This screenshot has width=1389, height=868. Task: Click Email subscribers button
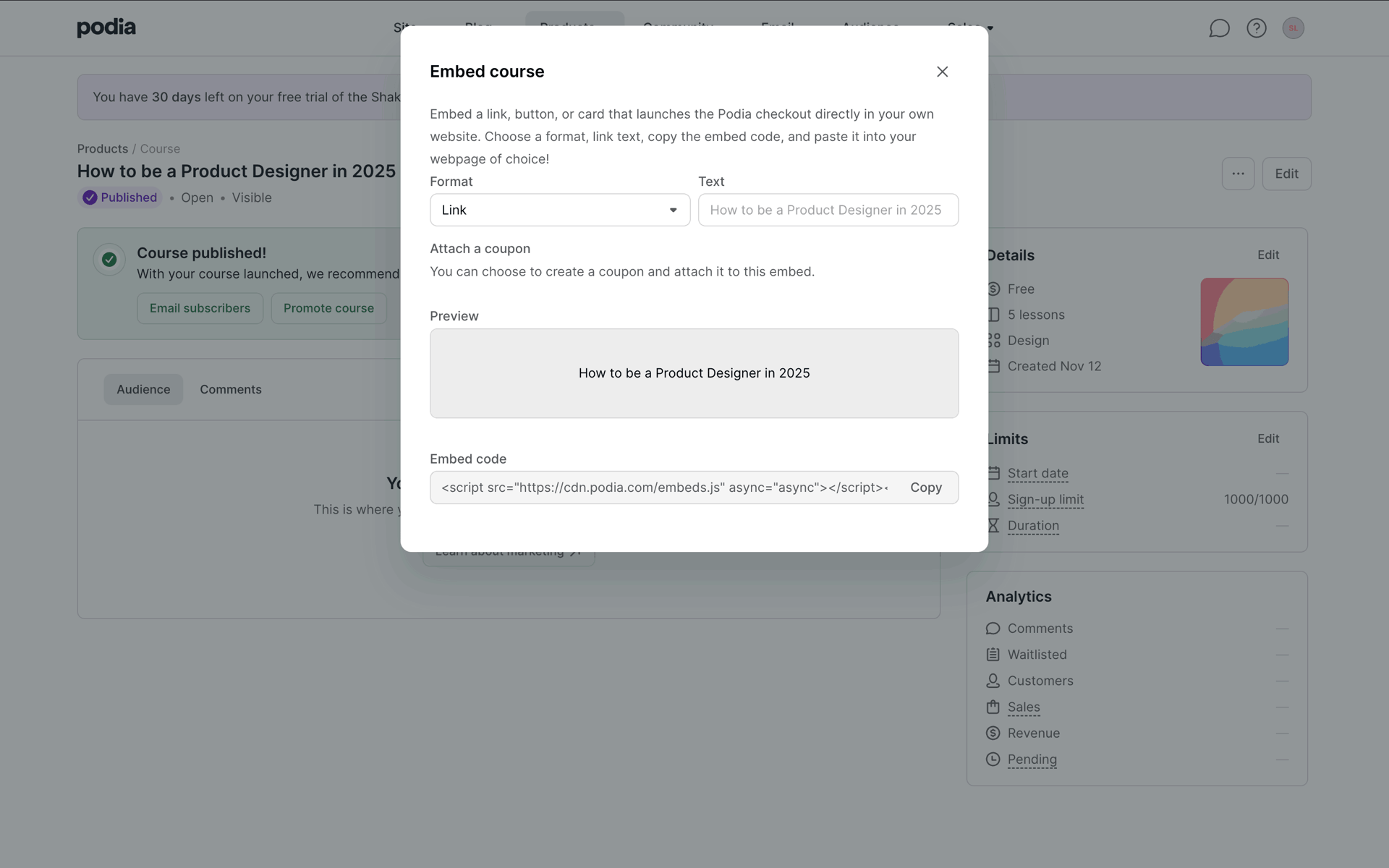click(200, 308)
